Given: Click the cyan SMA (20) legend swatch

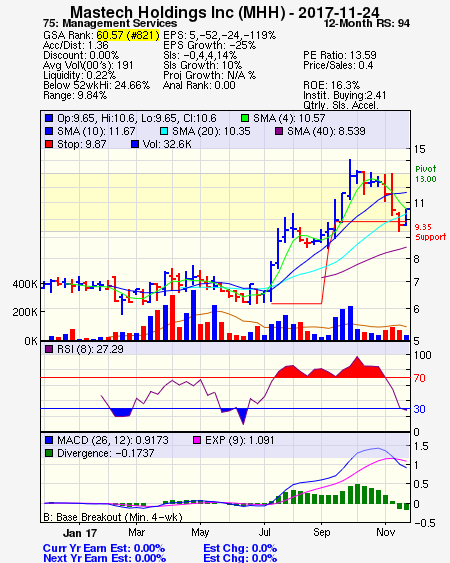Looking at the screenshot, I should pyautogui.click(x=164, y=131).
